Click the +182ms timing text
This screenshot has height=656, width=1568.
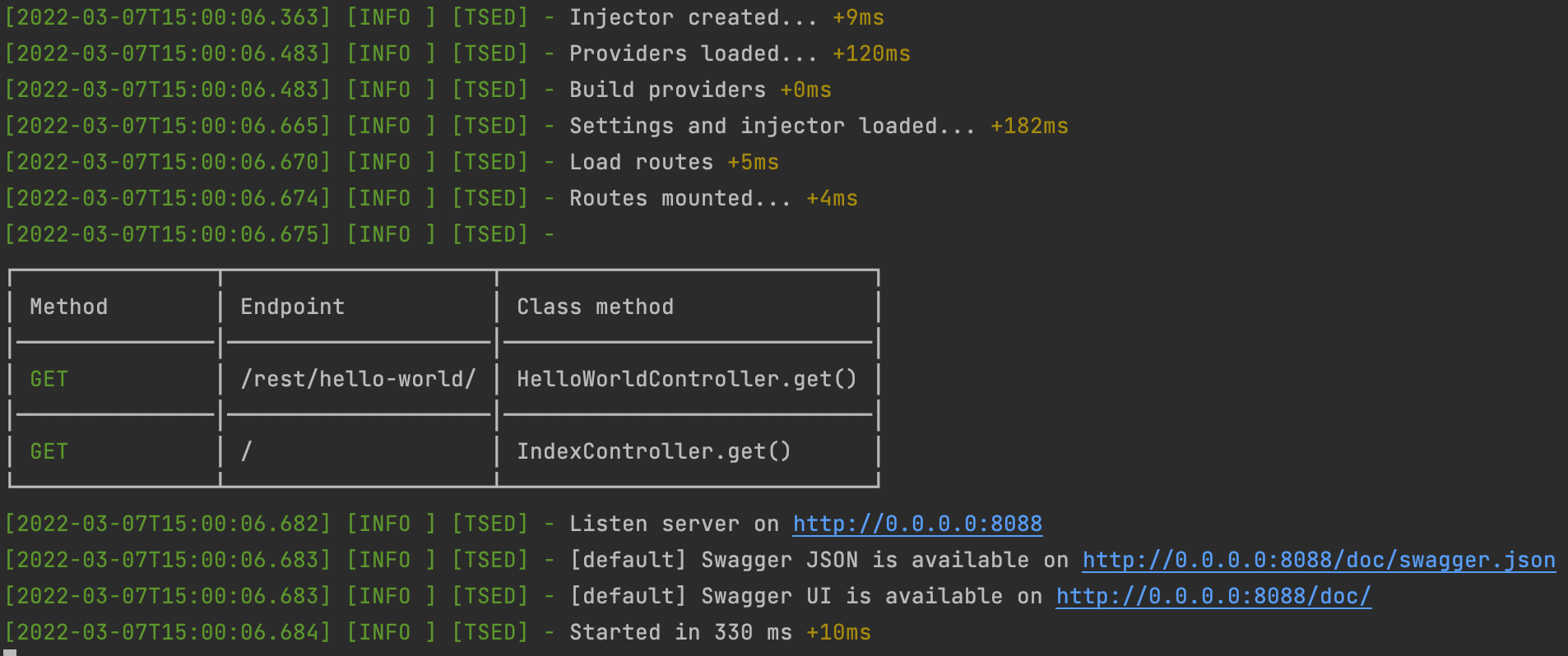(1029, 126)
